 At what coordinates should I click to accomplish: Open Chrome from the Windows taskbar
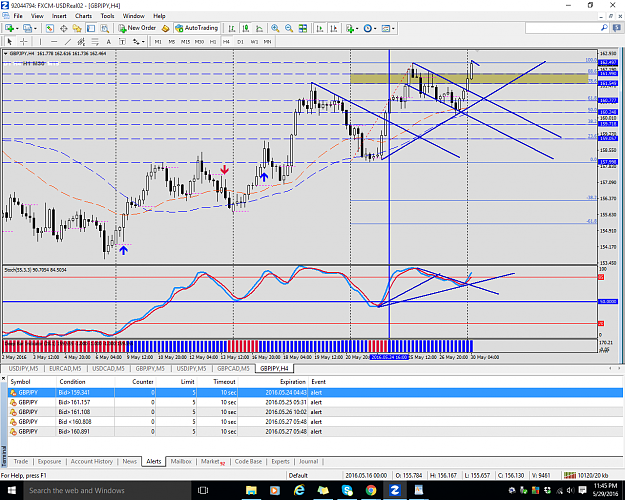pos(371,490)
